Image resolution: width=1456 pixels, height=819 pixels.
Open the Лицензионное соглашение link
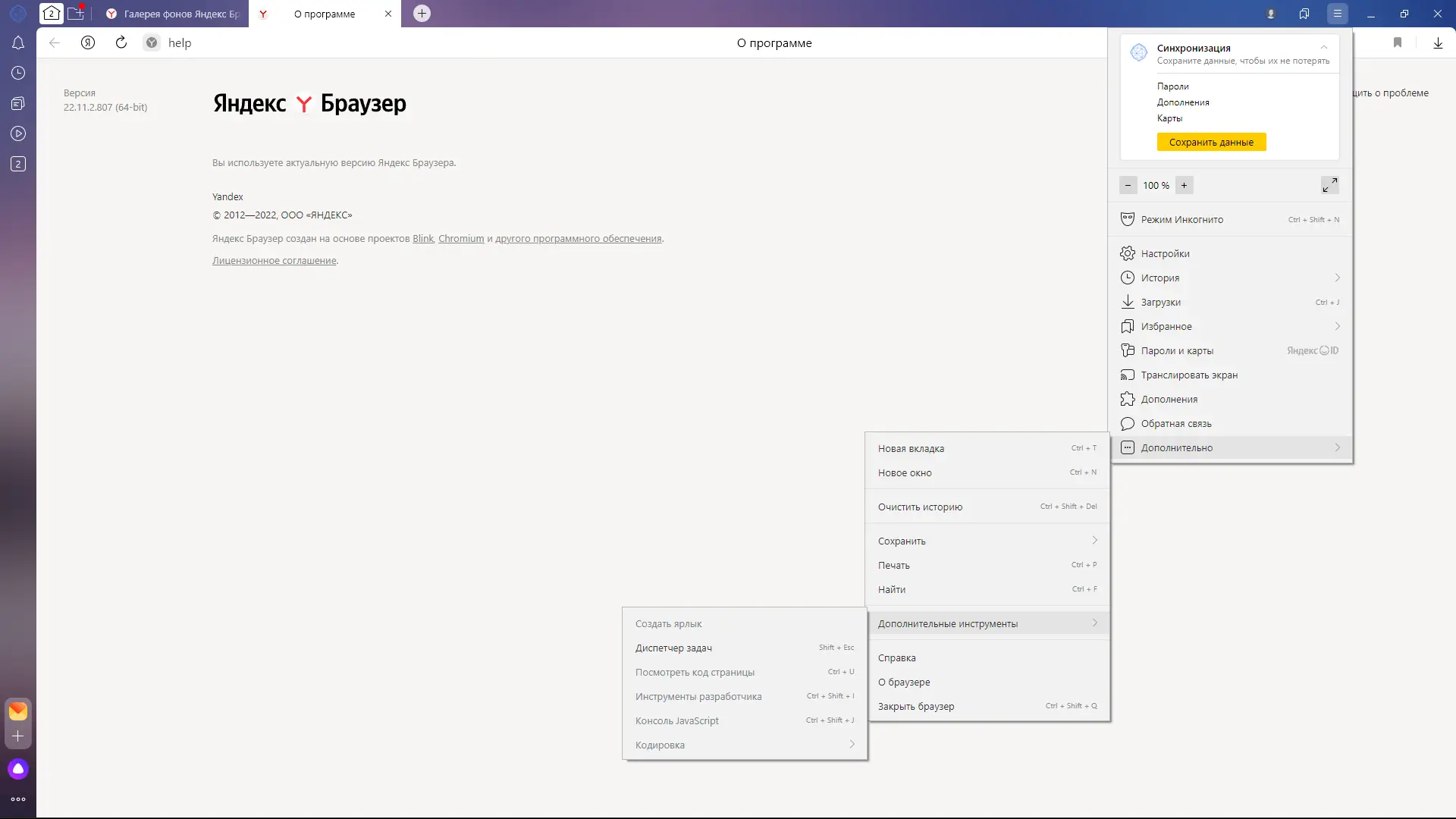[x=274, y=261]
